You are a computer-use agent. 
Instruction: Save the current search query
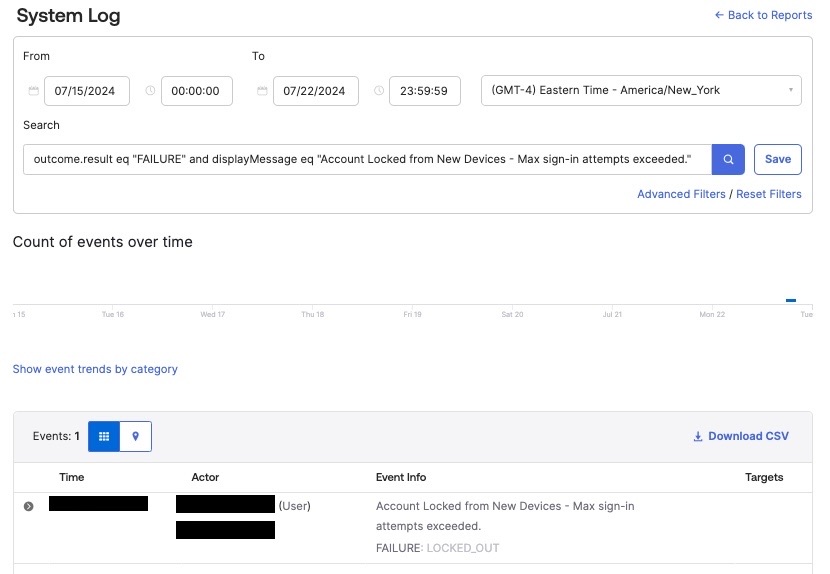click(x=777, y=159)
